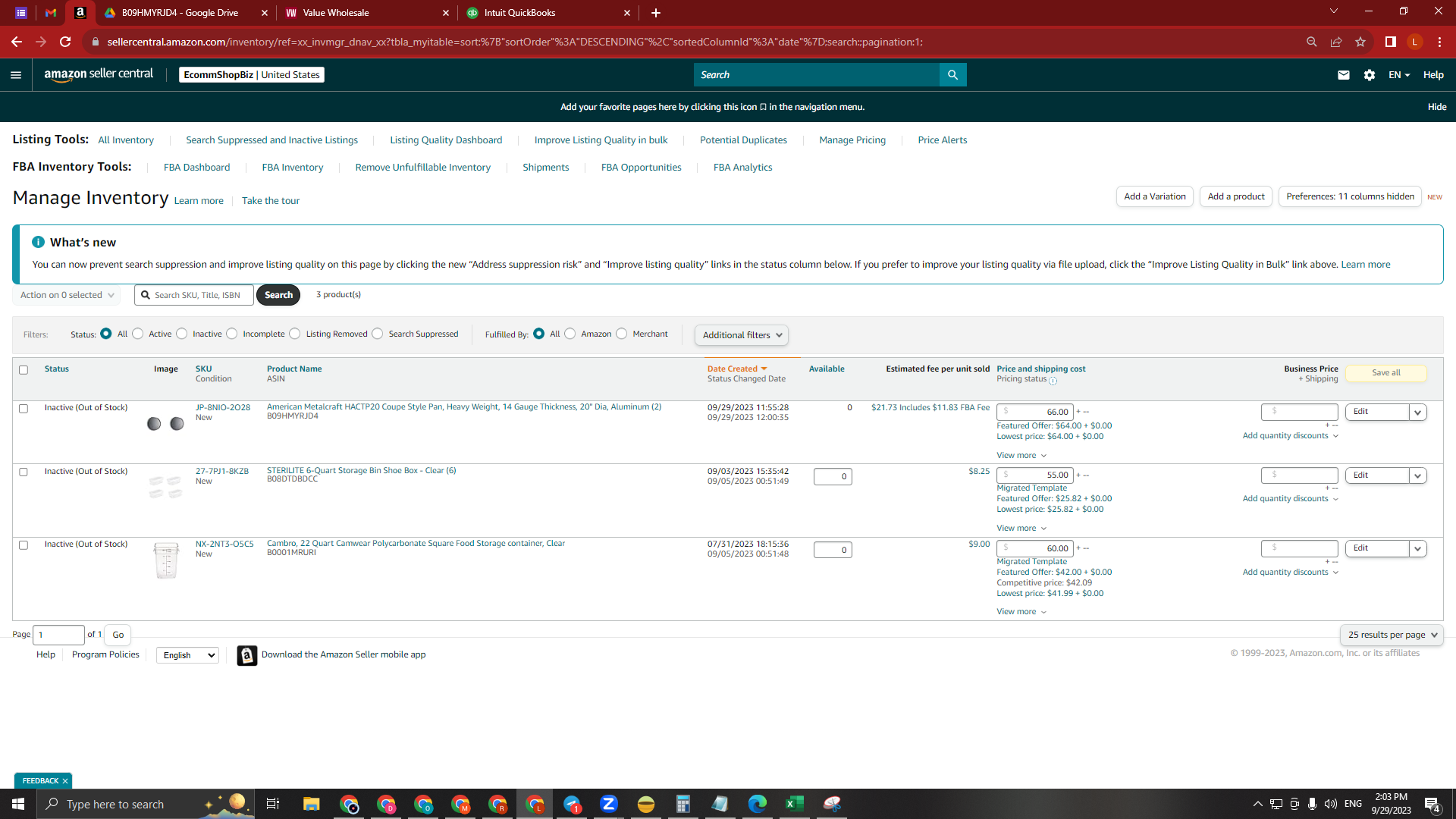Click the Amazon mobile app icon
Viewport: 1456px width, 819px height.
(x=247, y=655)
